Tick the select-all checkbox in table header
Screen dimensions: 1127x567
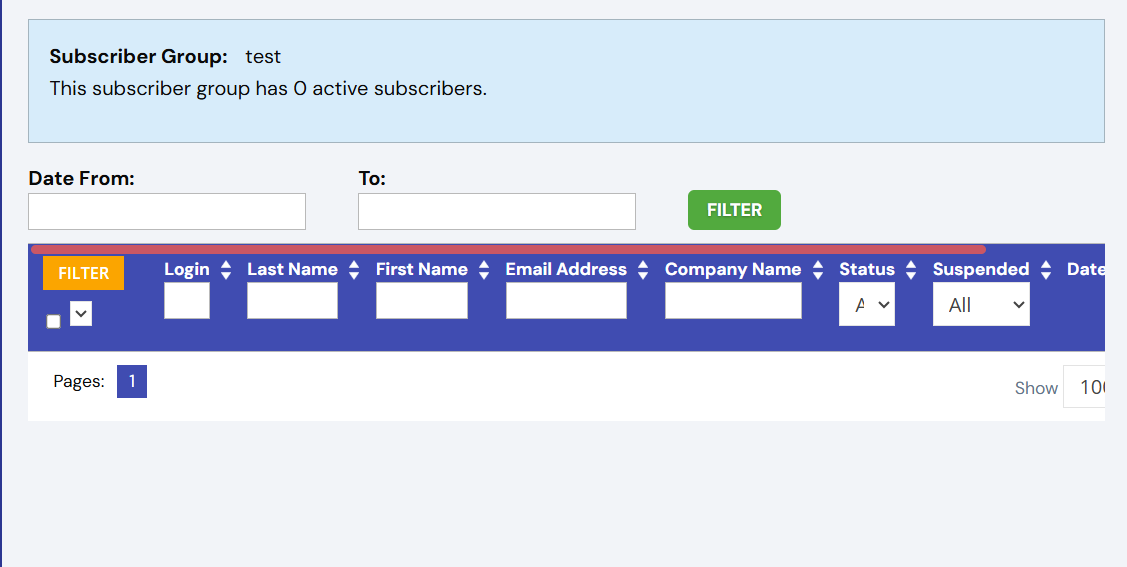click(53, 321)
